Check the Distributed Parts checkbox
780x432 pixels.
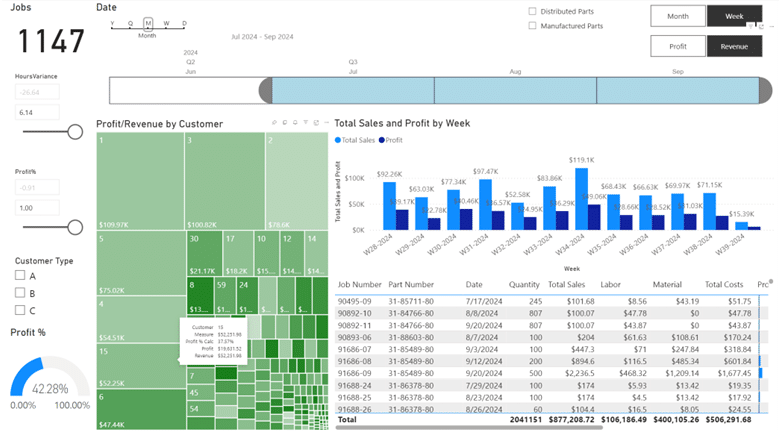(x=532, y=11)
